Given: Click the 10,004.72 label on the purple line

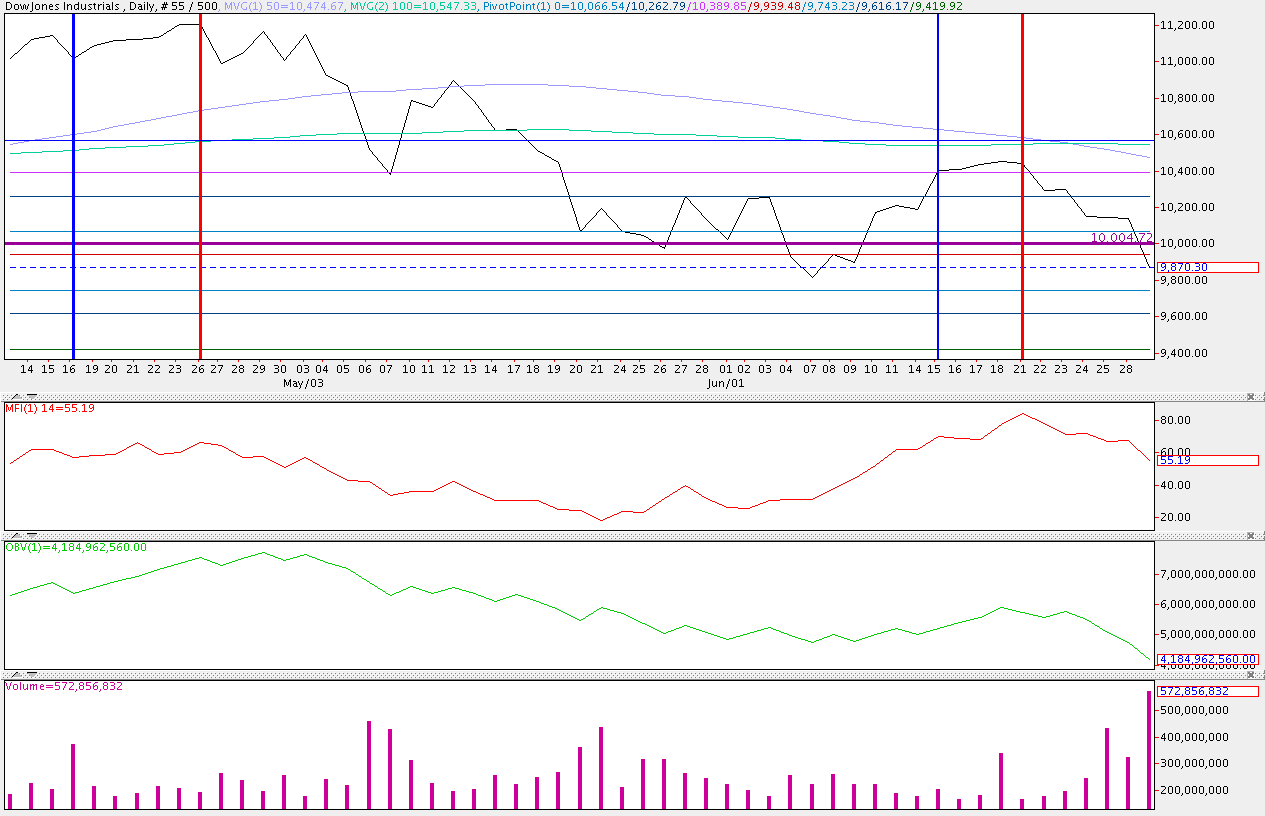Looking at the screenshot, I should click(x=1121, y=237).
